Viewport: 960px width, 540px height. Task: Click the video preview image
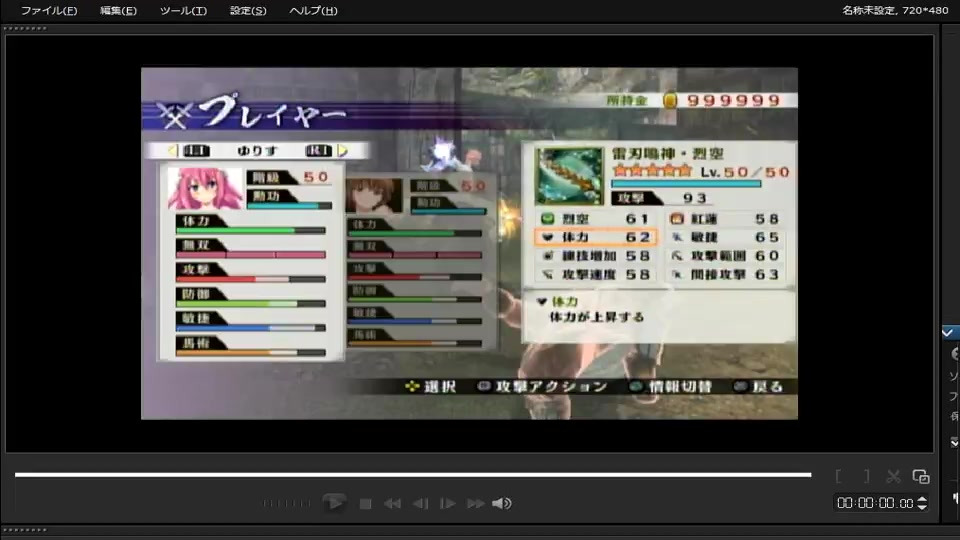point(469,244)
